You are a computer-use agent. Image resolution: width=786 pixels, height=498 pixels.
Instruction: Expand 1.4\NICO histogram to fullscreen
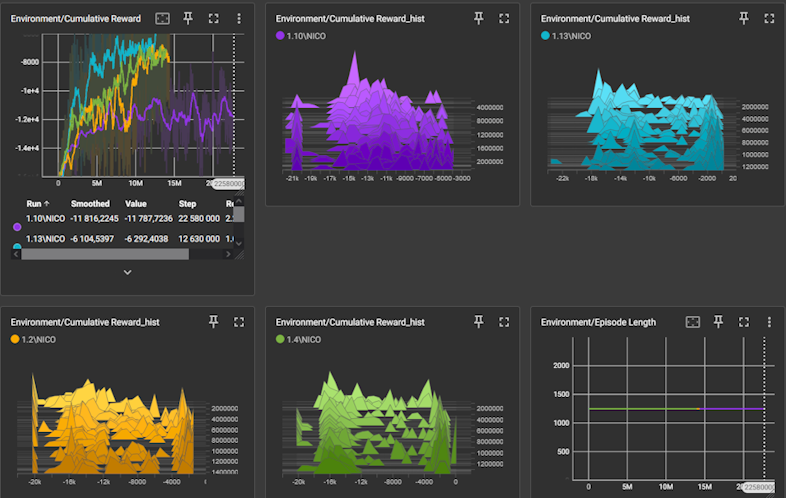point(503,322)
